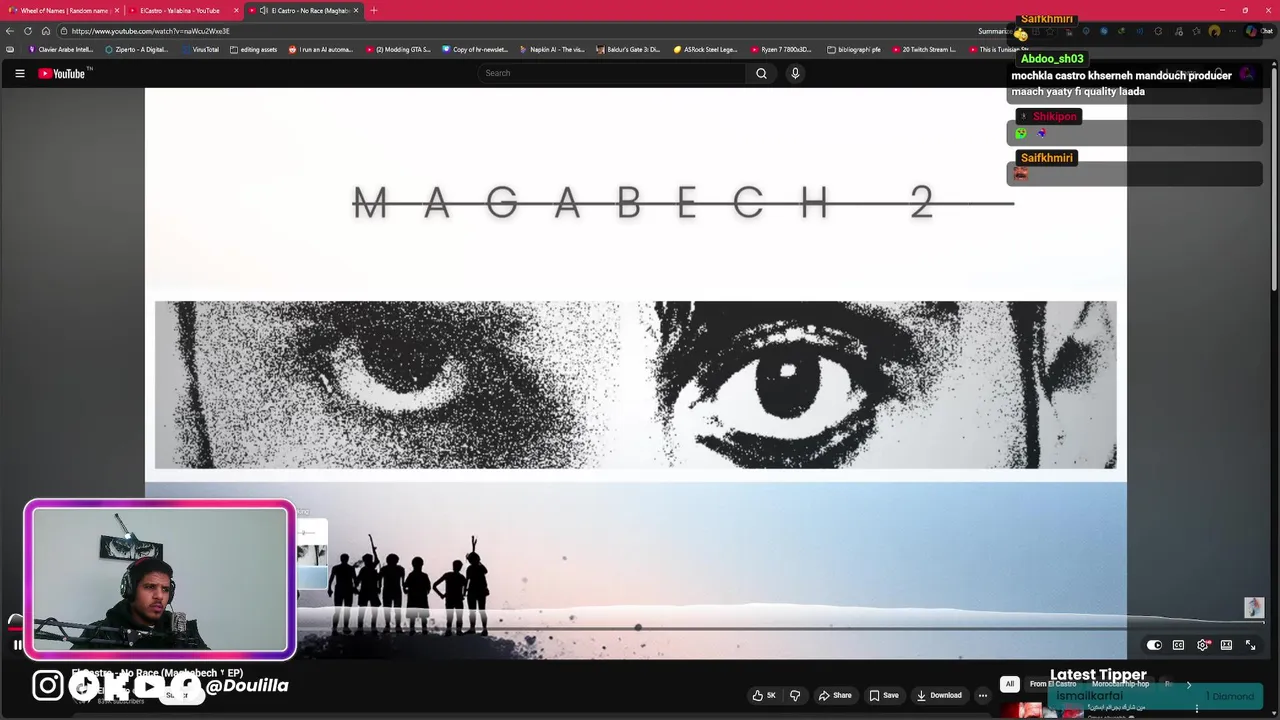
Task: Pause the video with playback button
Action: pos(17,645)
